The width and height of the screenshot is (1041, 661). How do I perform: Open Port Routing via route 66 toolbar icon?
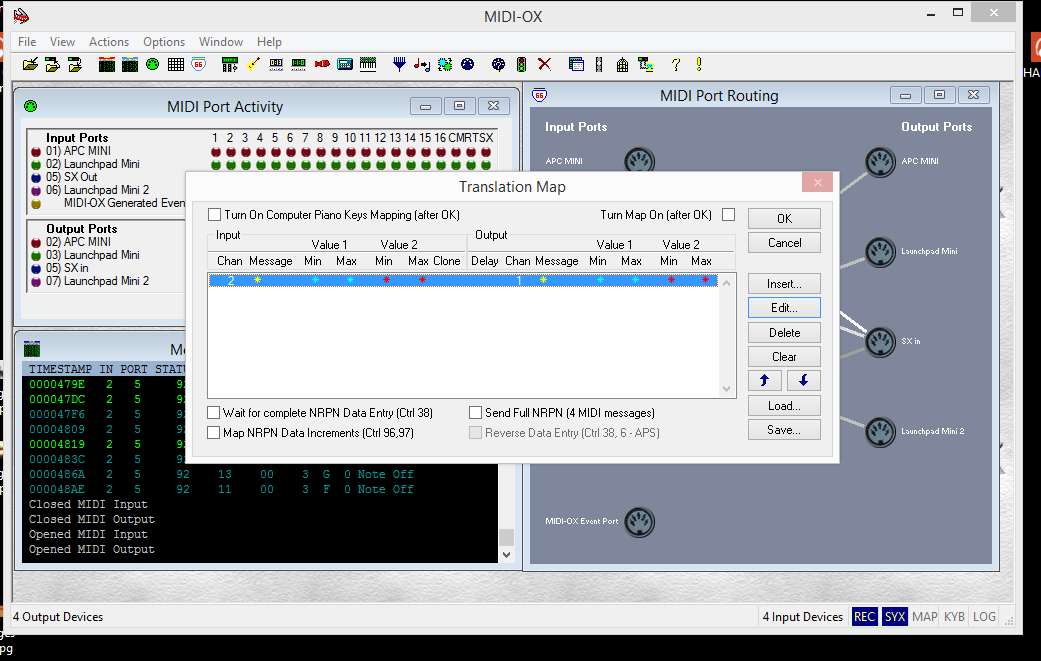[x=198, y=64]
